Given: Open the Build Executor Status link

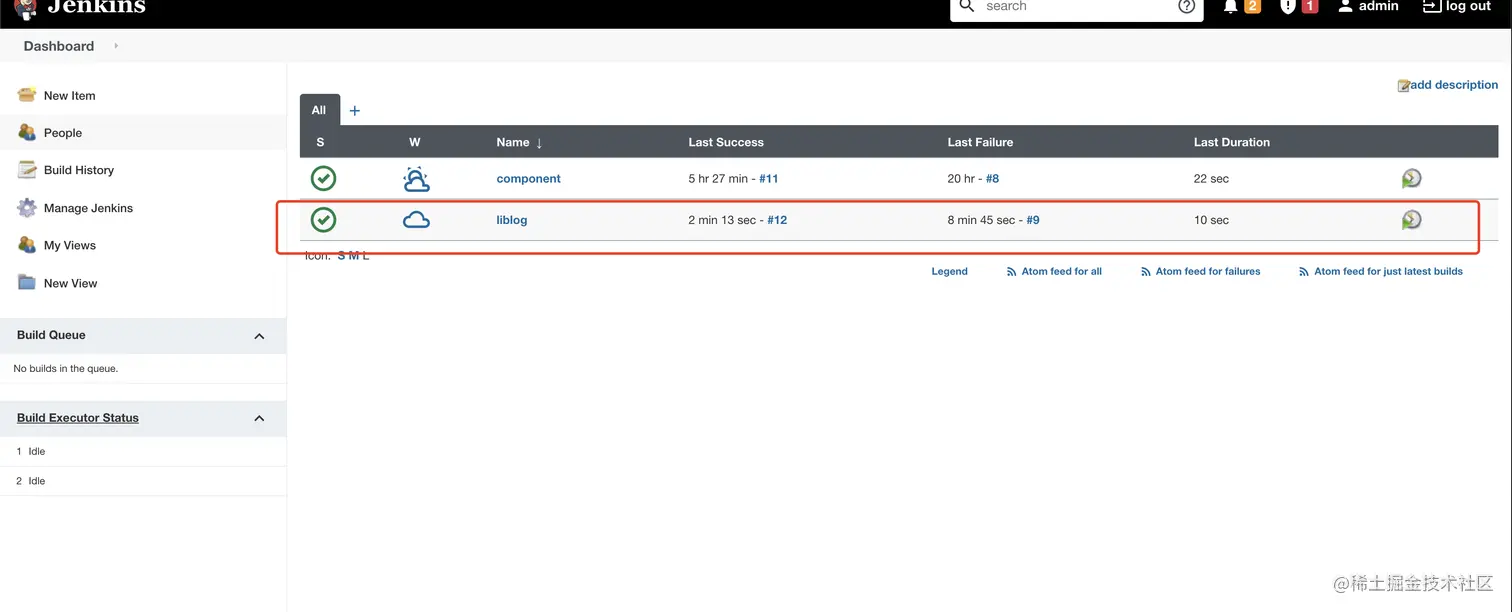Looking at the screenshot, I should [78, 418].
